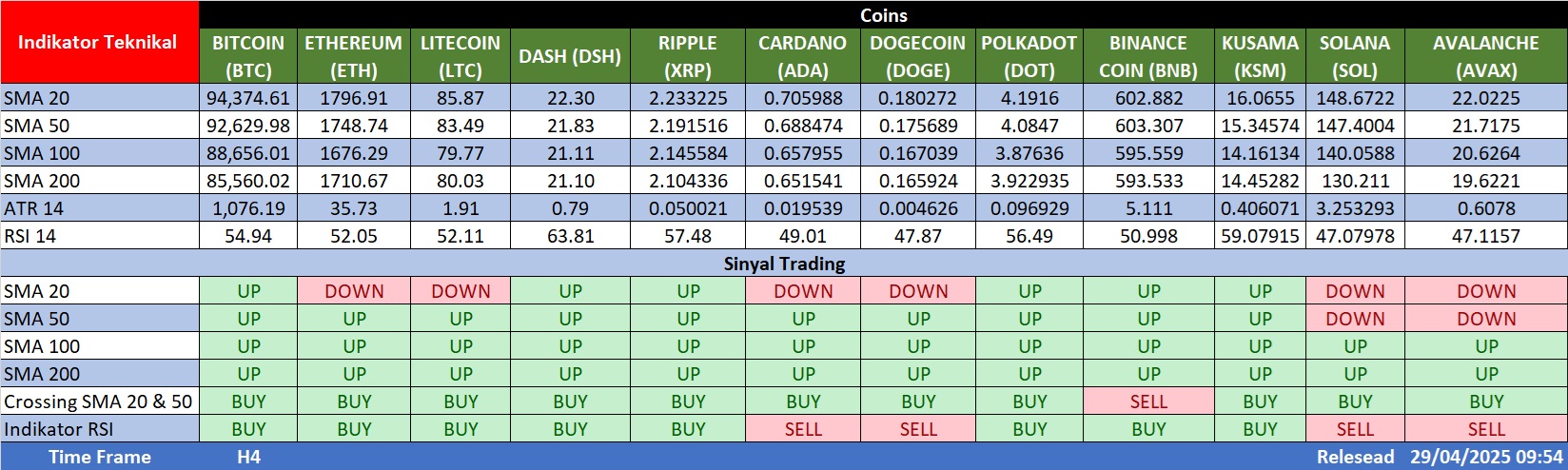Click the ATR 14 row label
Image resolution: width=1568 pixels, height=470 pixels.
tap(34, 208)
